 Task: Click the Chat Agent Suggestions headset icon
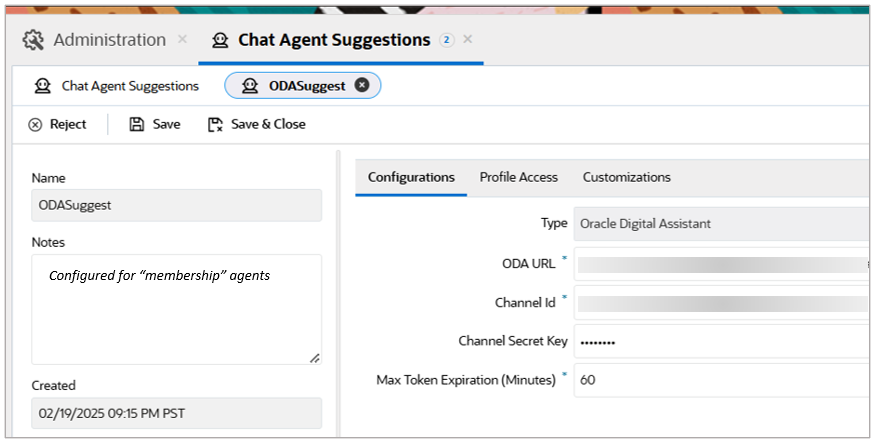pos(220,41)
